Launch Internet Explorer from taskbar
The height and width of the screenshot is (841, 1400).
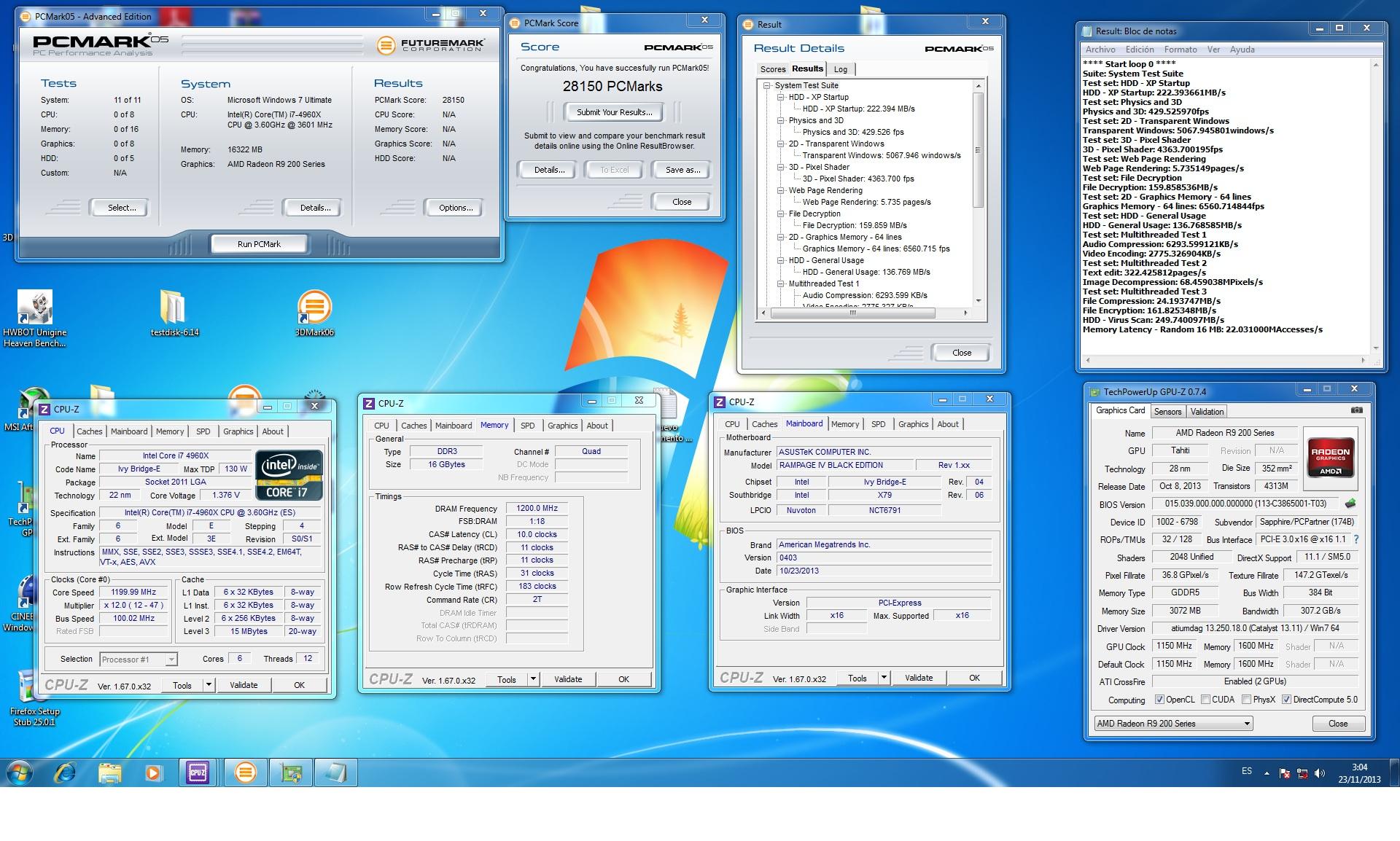click(66, 772)
